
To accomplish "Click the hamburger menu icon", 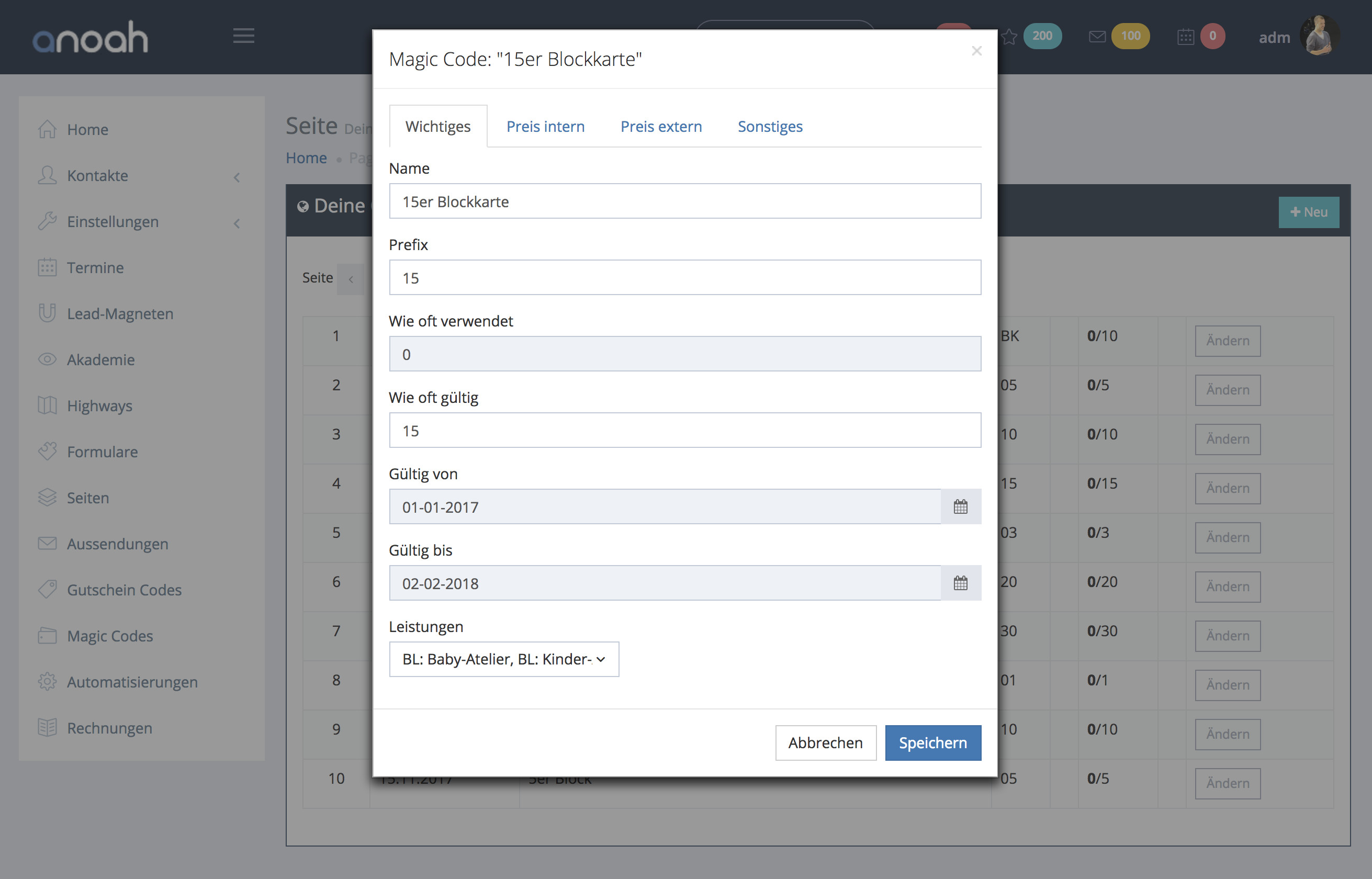I will coord(244,36).
